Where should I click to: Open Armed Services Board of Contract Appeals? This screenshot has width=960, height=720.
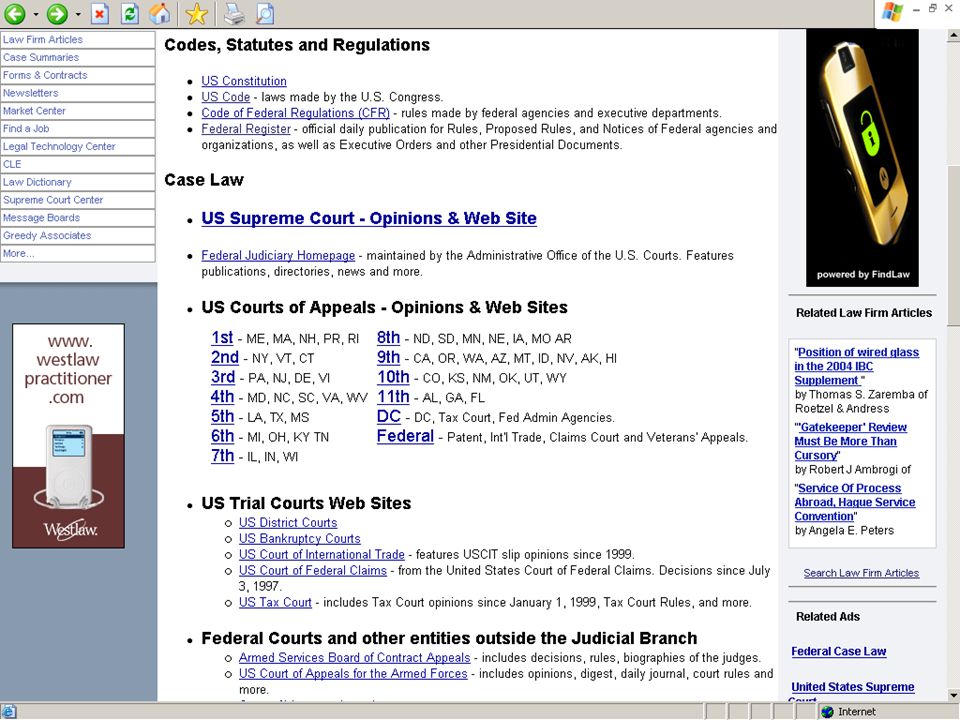[354, 657]
